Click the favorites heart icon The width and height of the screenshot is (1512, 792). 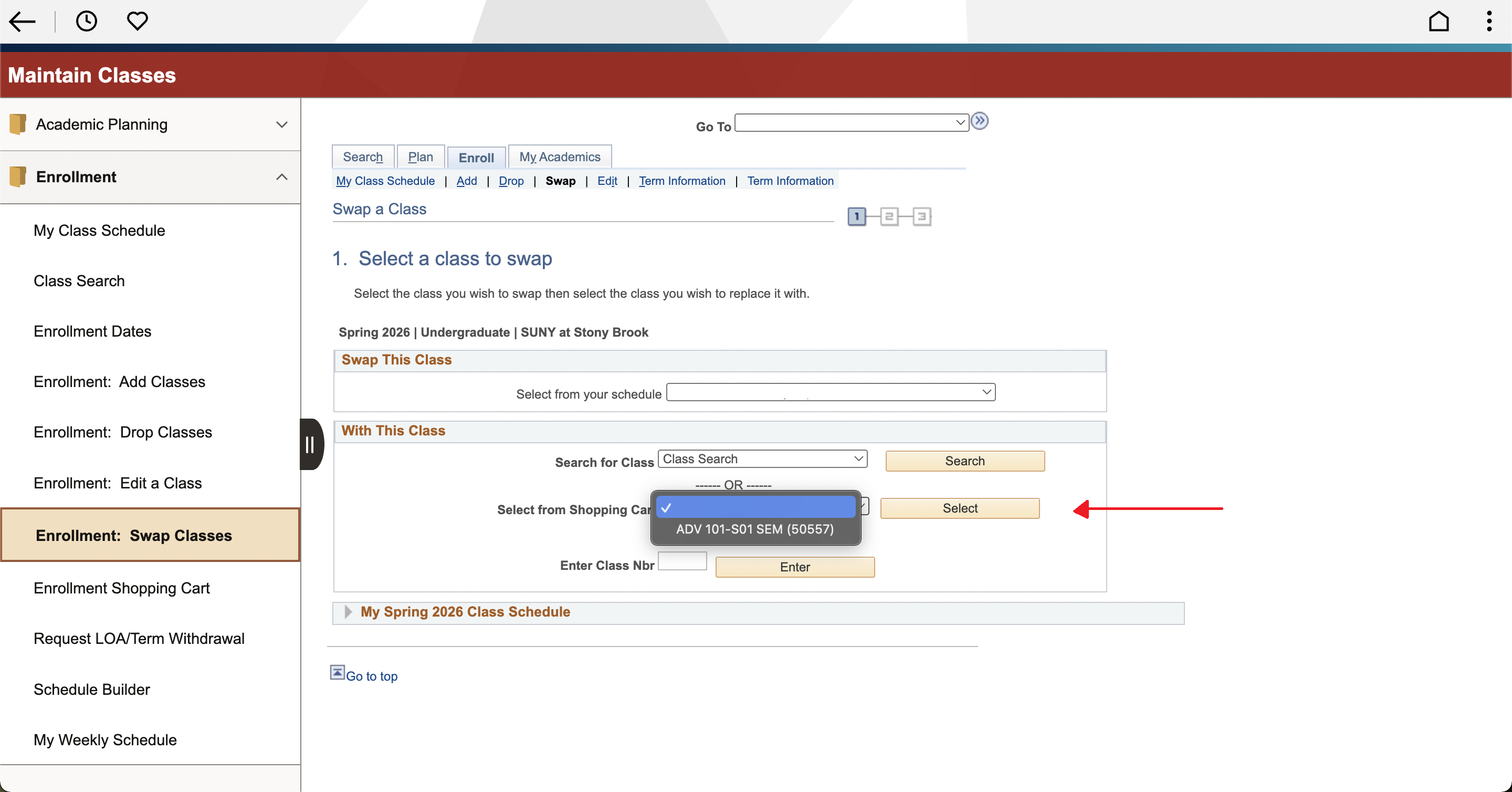click(x=138, y=21)
